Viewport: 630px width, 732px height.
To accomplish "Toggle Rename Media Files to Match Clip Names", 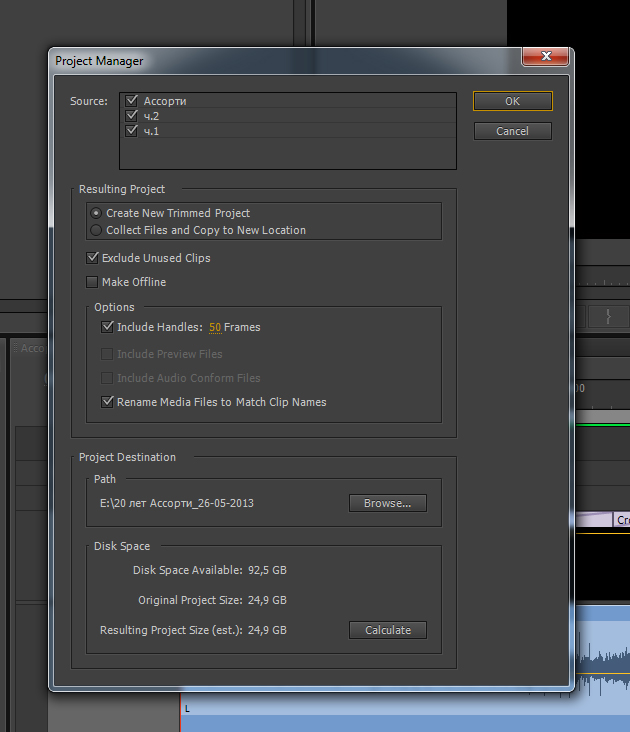I will (x=107, y=402).
